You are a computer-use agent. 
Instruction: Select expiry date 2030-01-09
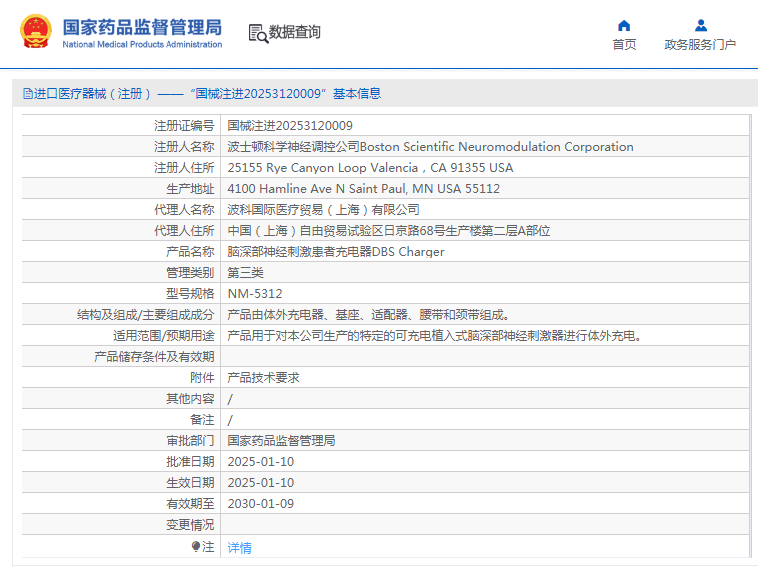click(x=261, y=504)
